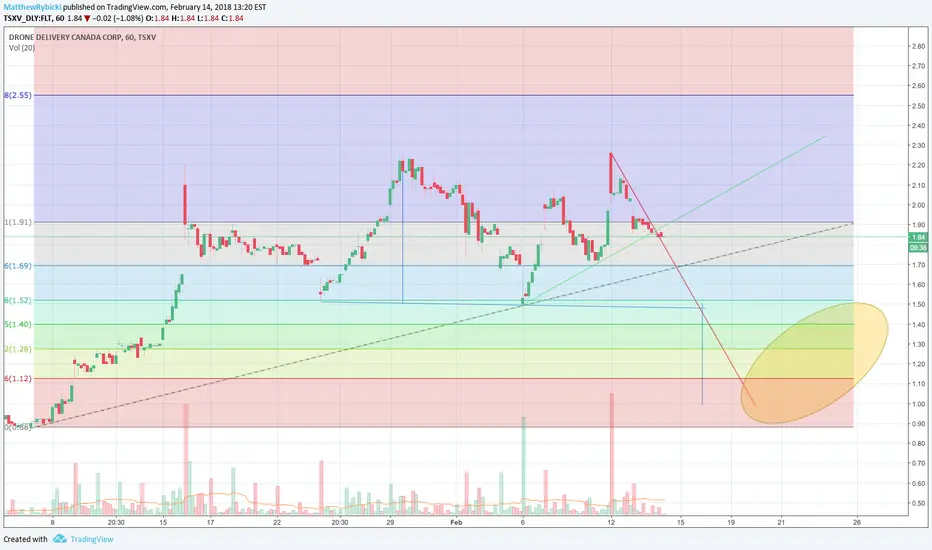The width and height of the screenshot is (932, 550).
Task: Click the 6(1.12) Fibonacci level label
Action: pos(18,378)
